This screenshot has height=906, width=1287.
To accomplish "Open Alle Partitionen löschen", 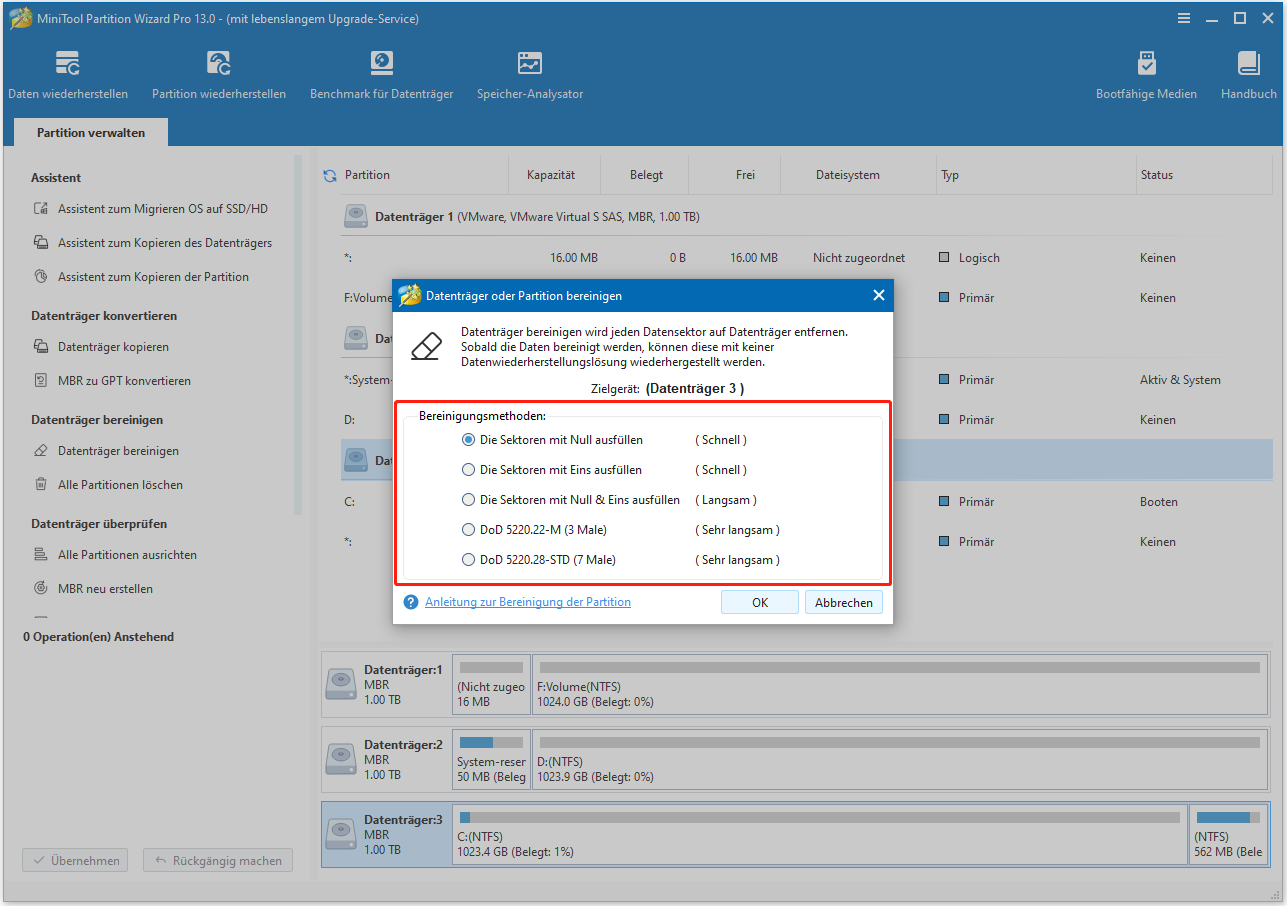I will tap(119, 484).
